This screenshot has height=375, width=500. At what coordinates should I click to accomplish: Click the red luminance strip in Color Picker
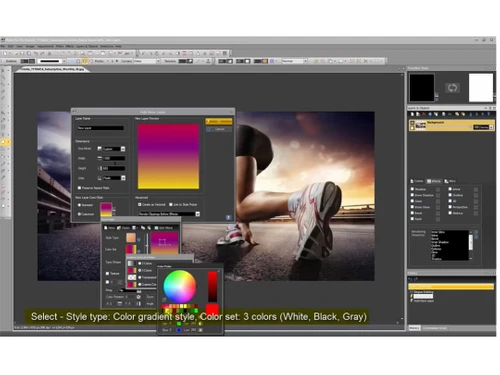tap(212, 287)
